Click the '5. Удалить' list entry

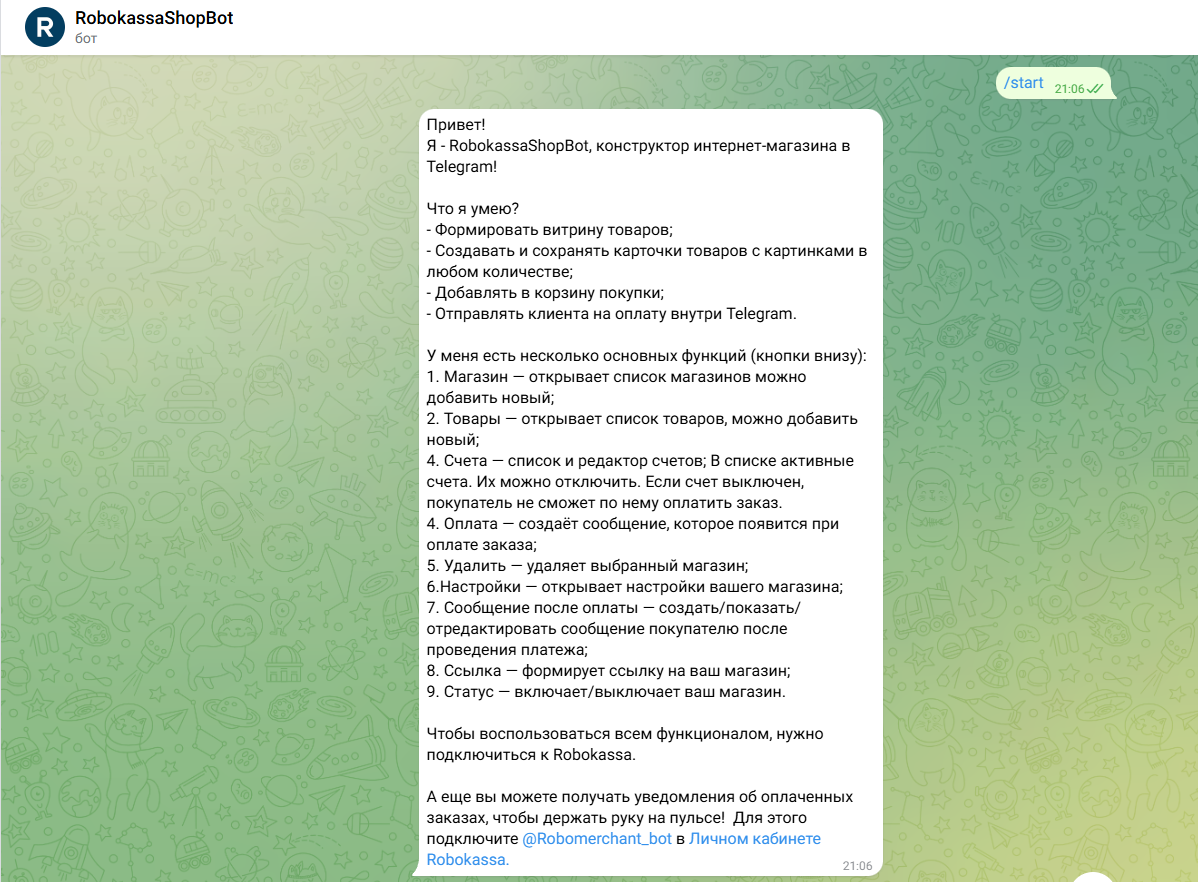(x=588, y=566)
